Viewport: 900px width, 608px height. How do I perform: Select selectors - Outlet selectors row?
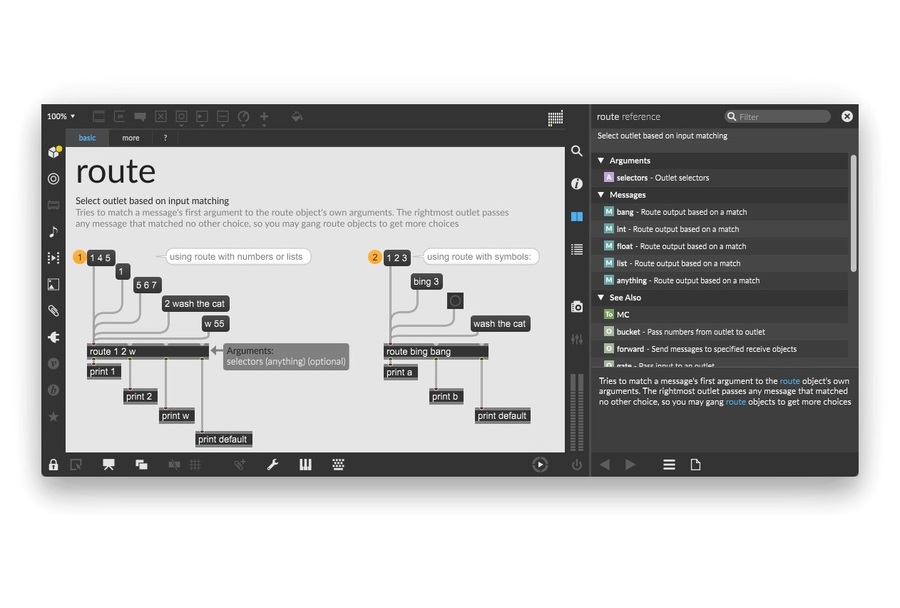pos(721,178)
